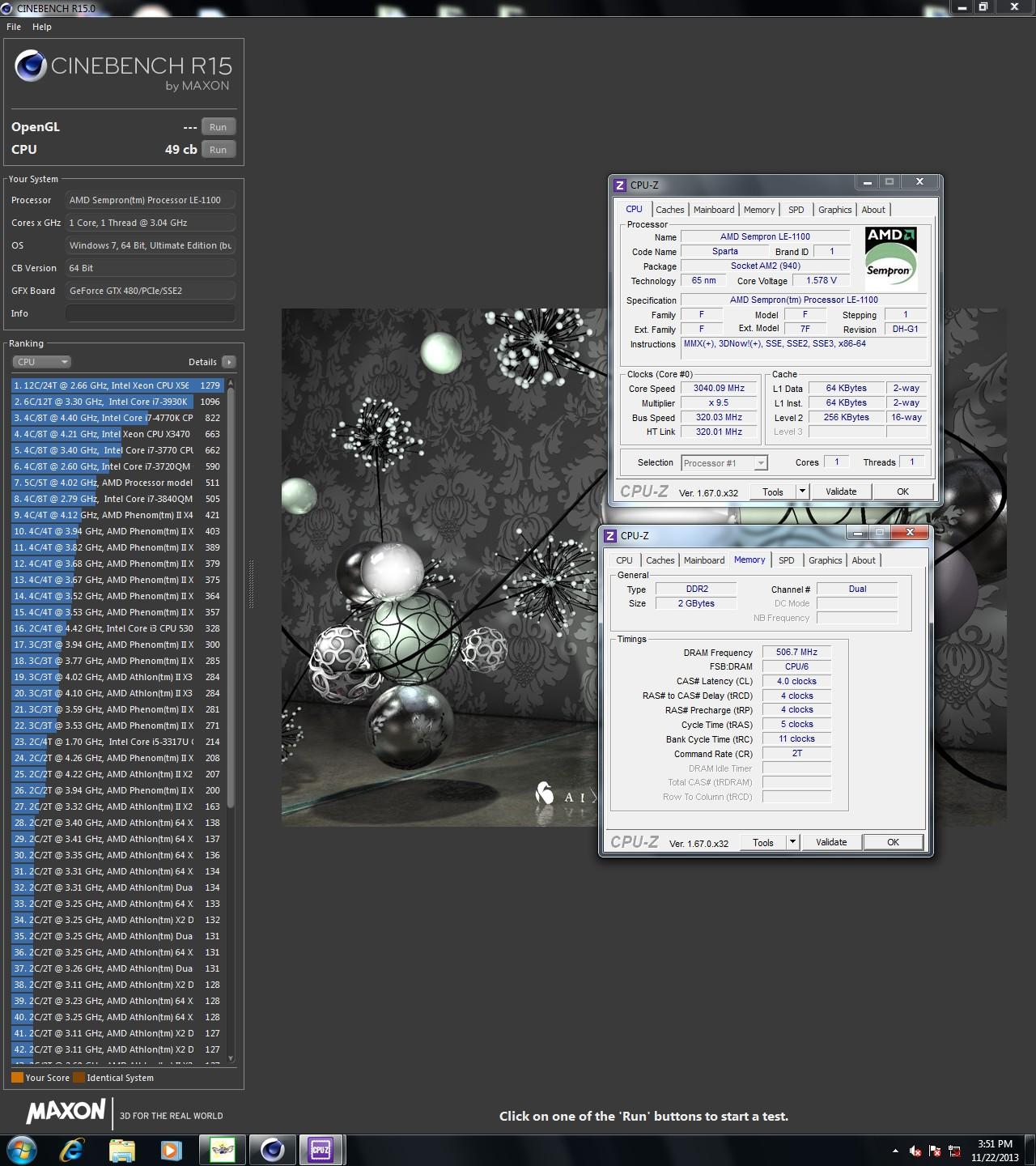Click the Processor name field

(x=151, y=200)
